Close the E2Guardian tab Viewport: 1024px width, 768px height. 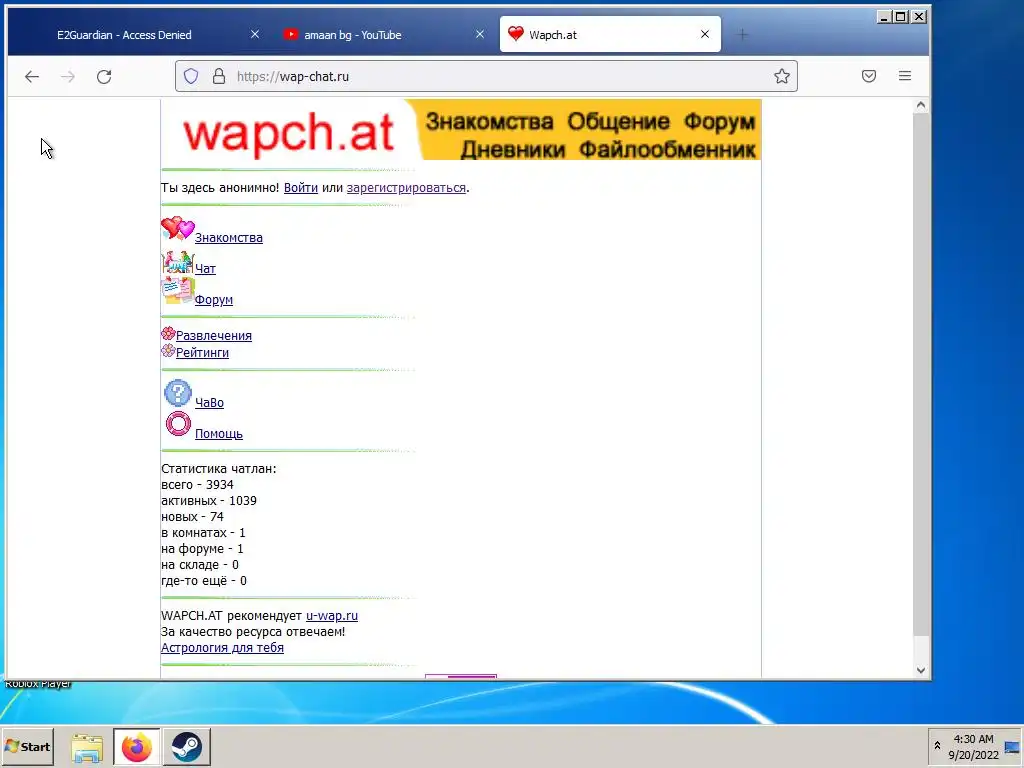pyautogui.click(x=255, y=34)
